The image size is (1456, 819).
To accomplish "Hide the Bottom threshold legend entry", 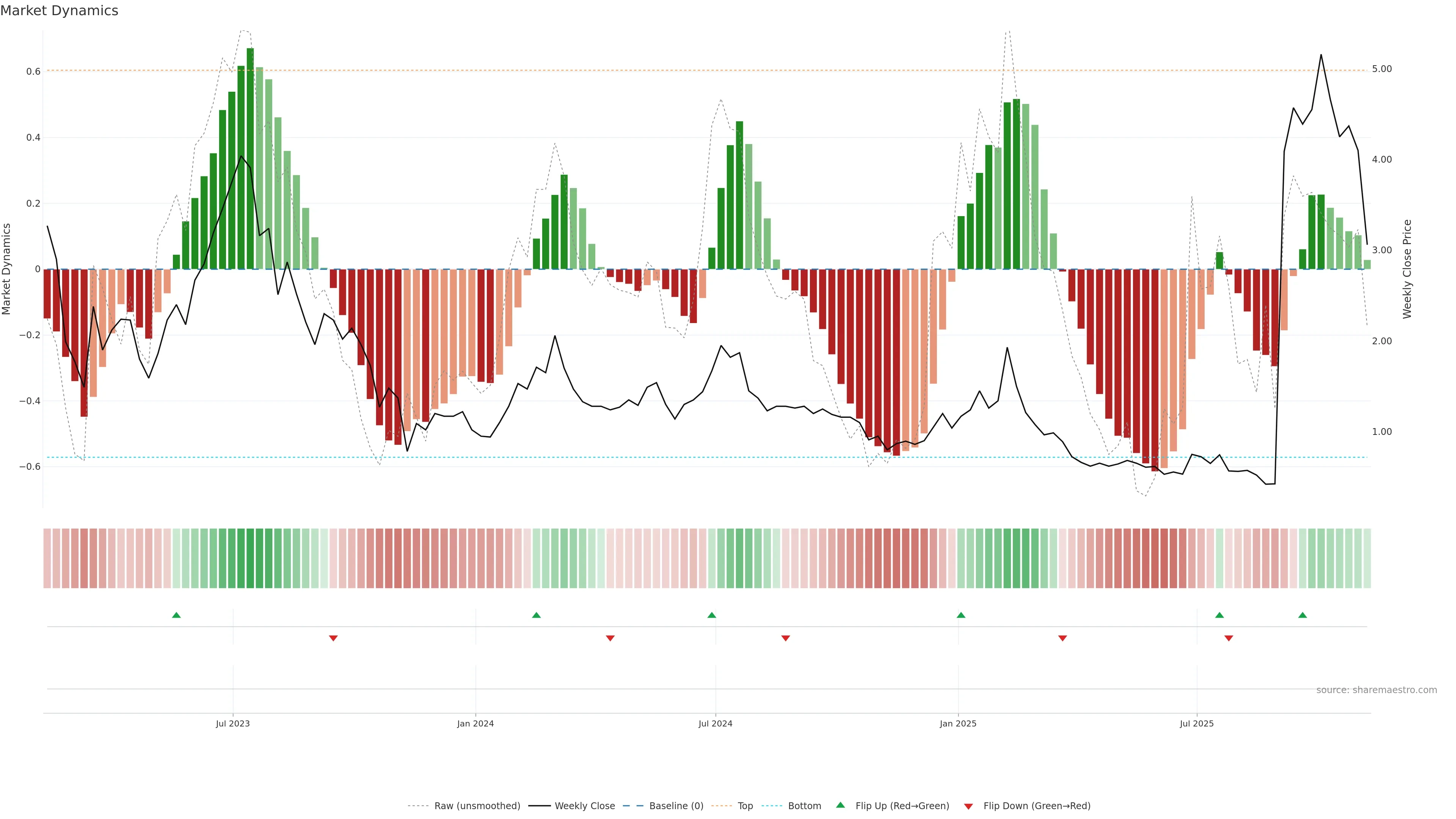I will (804, 806).
